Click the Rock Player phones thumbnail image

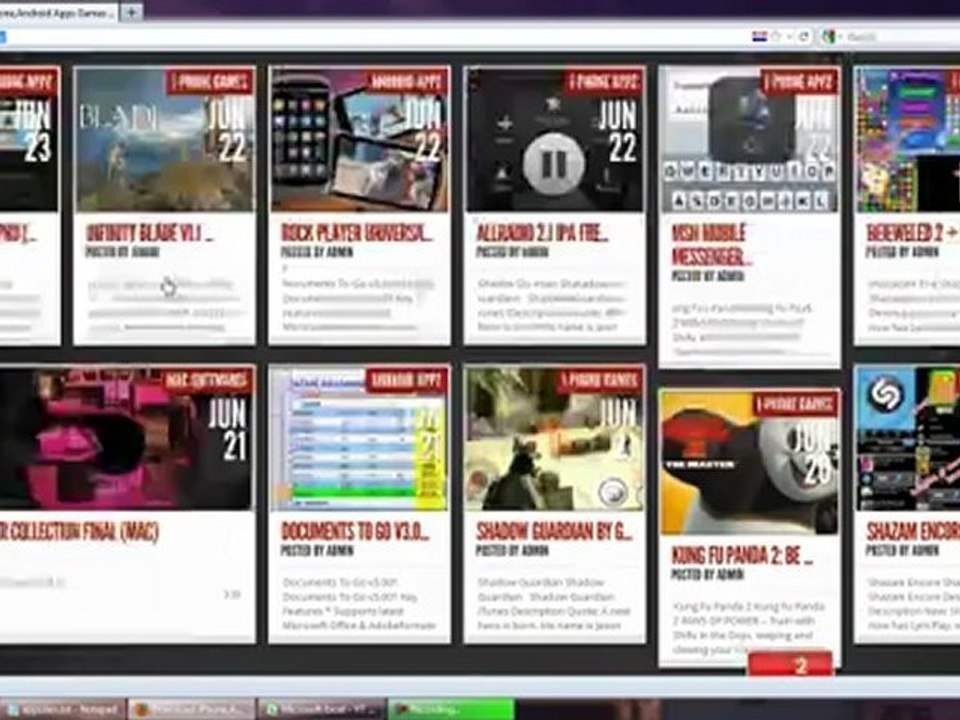pos(359,140)
